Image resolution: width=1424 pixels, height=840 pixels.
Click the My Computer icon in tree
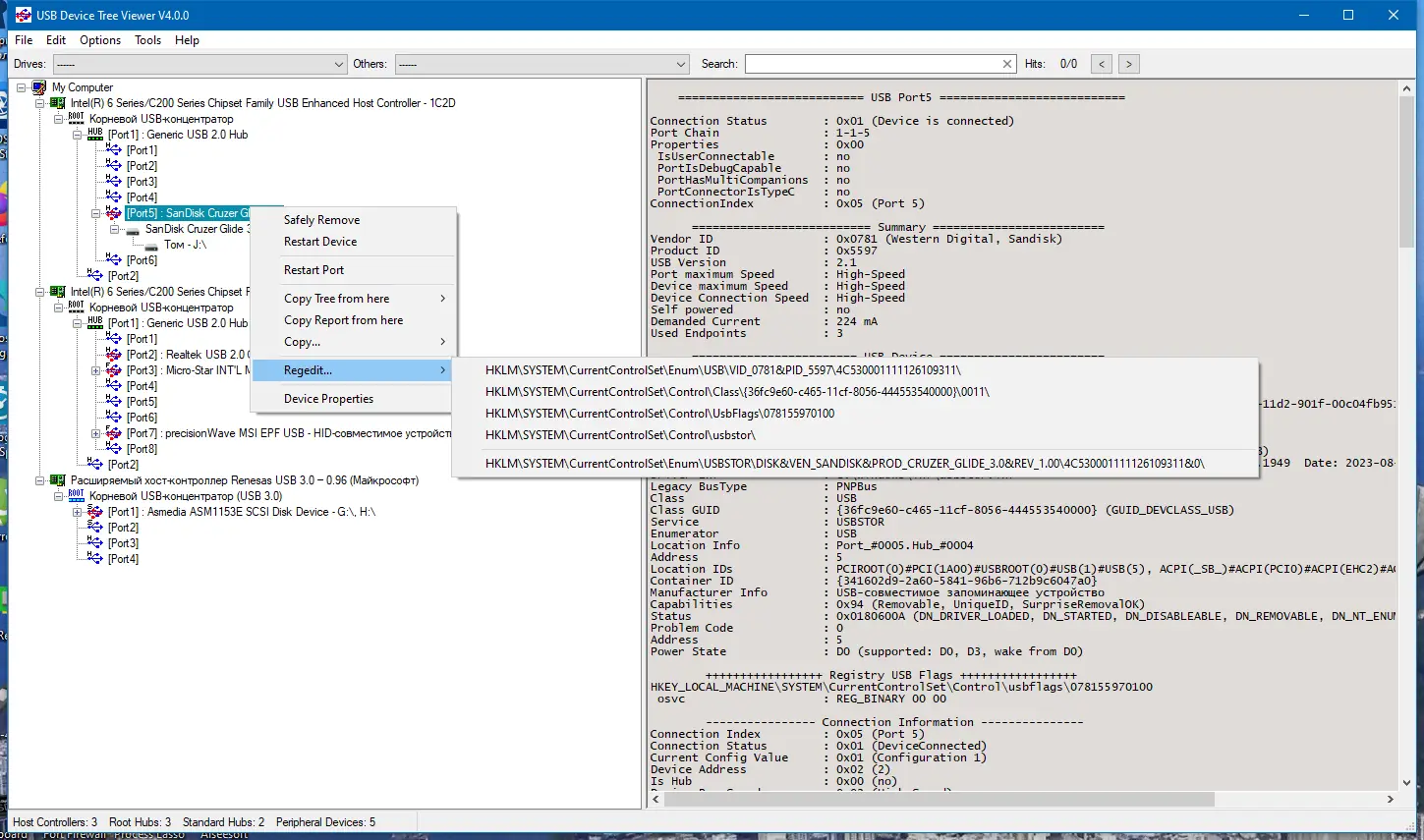(x=39, y=87)
